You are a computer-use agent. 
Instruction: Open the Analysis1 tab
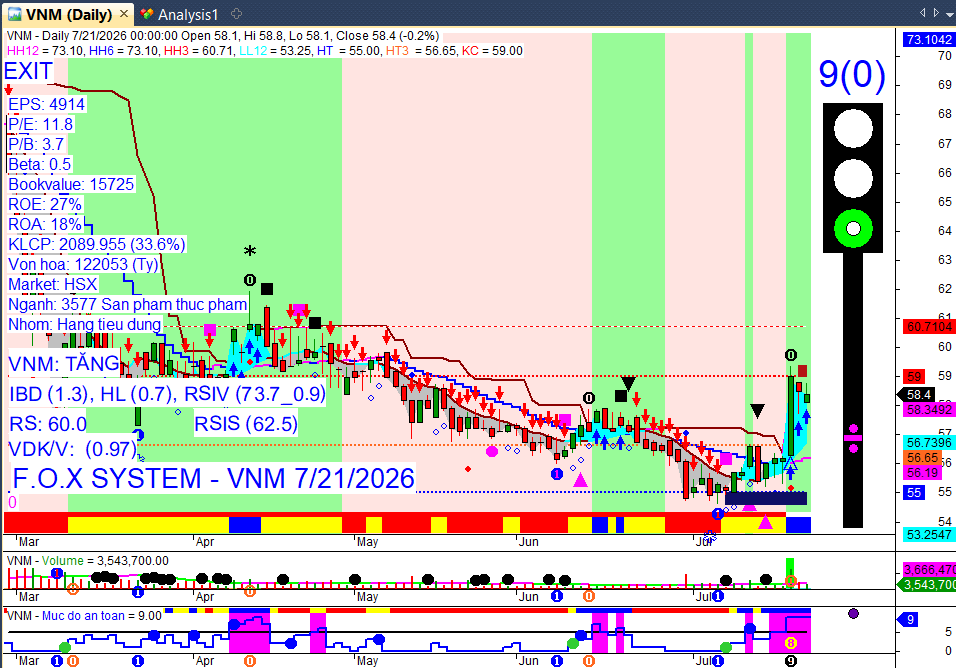188,14
